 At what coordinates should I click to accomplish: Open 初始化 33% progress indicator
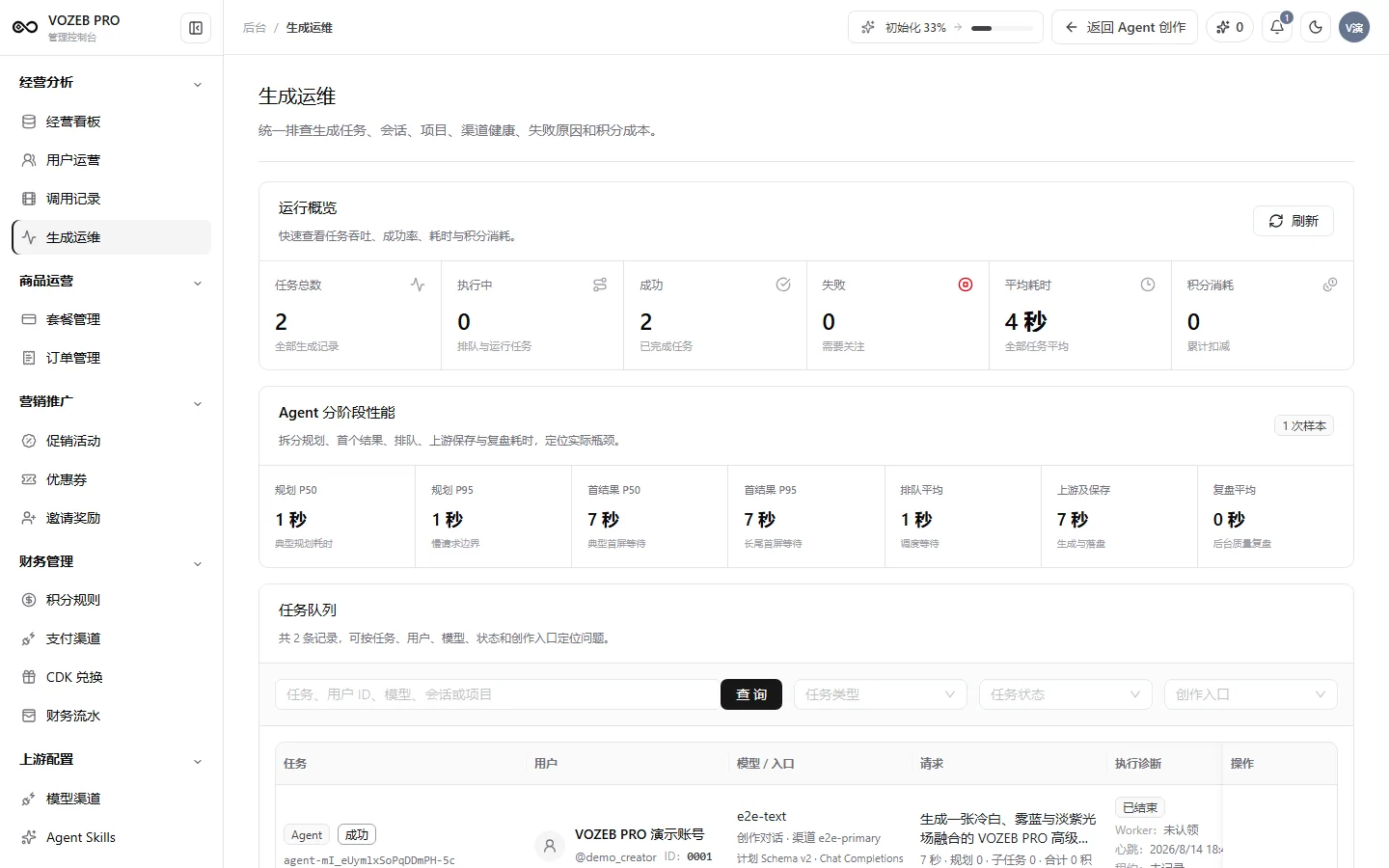pos(945,27)
